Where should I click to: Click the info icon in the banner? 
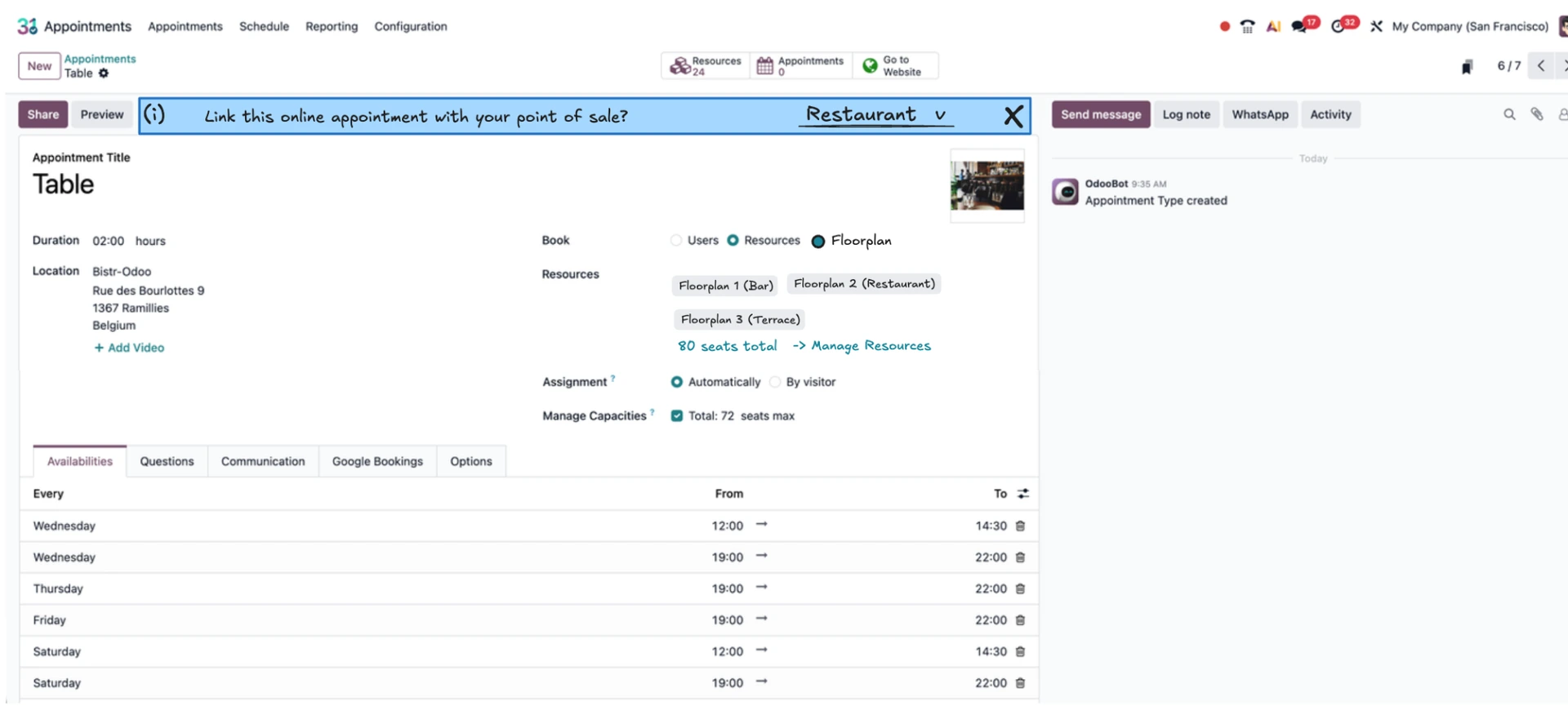click(154, 114)
